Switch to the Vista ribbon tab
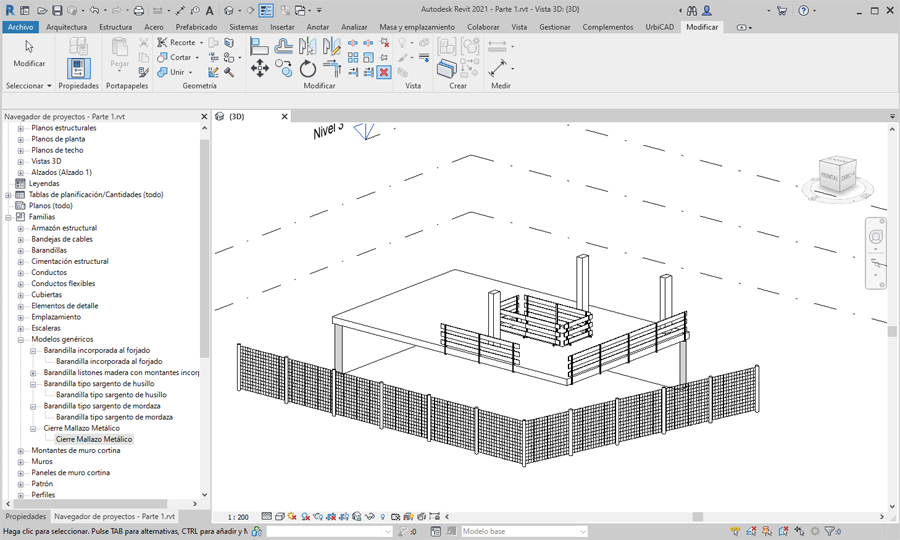The height and width of the screenshot is (540, 900). click(518, 27)
